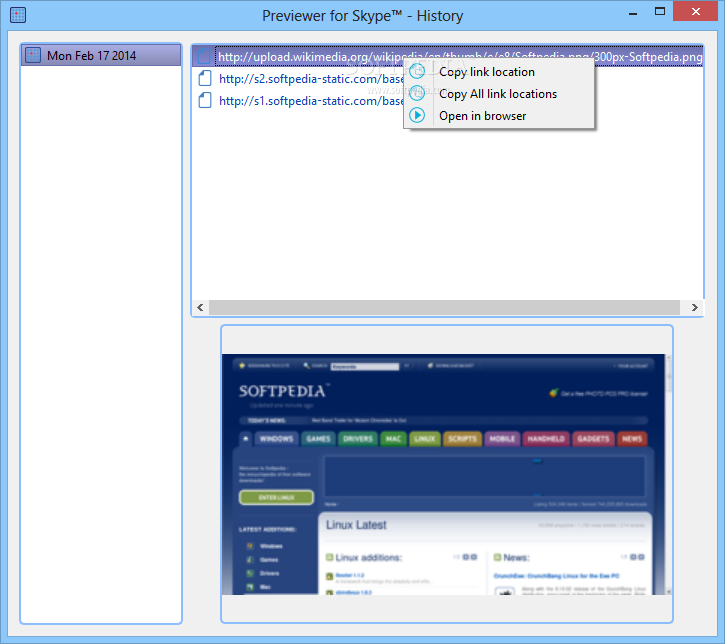The height and width of the screenshot is (644, 725).
Task: Click the copy icon next to Copy All link locations
Action: [417, 93]
